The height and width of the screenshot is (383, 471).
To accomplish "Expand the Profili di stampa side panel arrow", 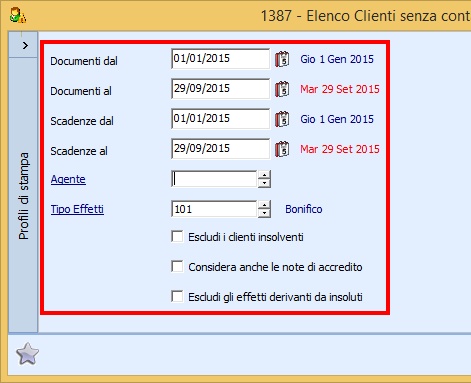I will pyautogui.click(x=25, y=45).
